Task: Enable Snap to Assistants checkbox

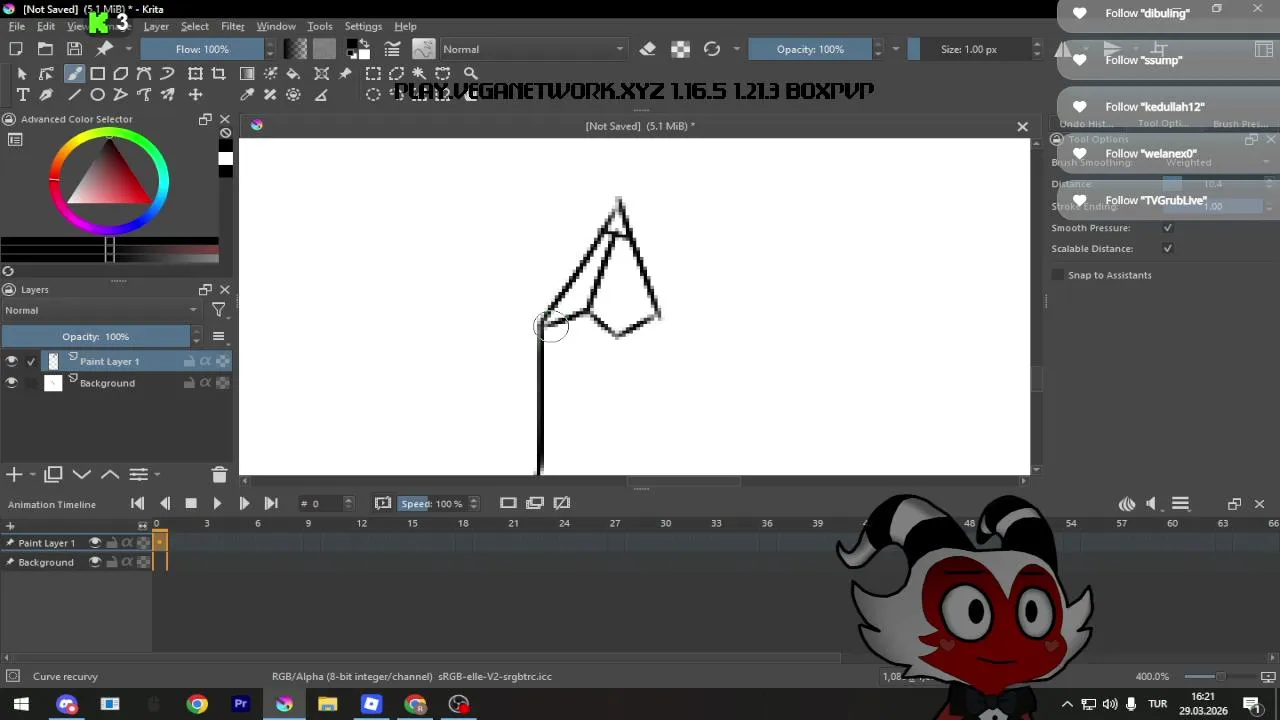Action: (1058, 275)
